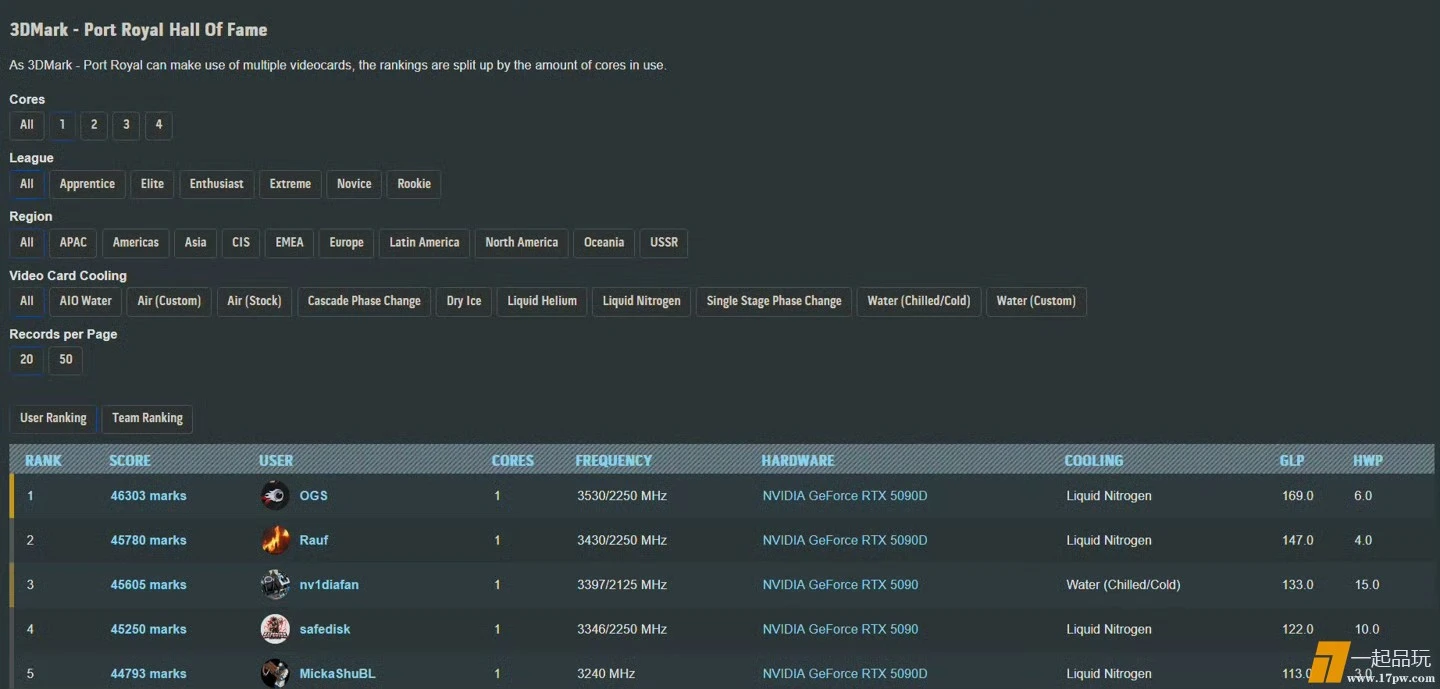Filter by Water (Chilled/Cold) cooling button
The width and height of the screenshot is (1440, 689).
pyautogui.click(x=919, y=301)
